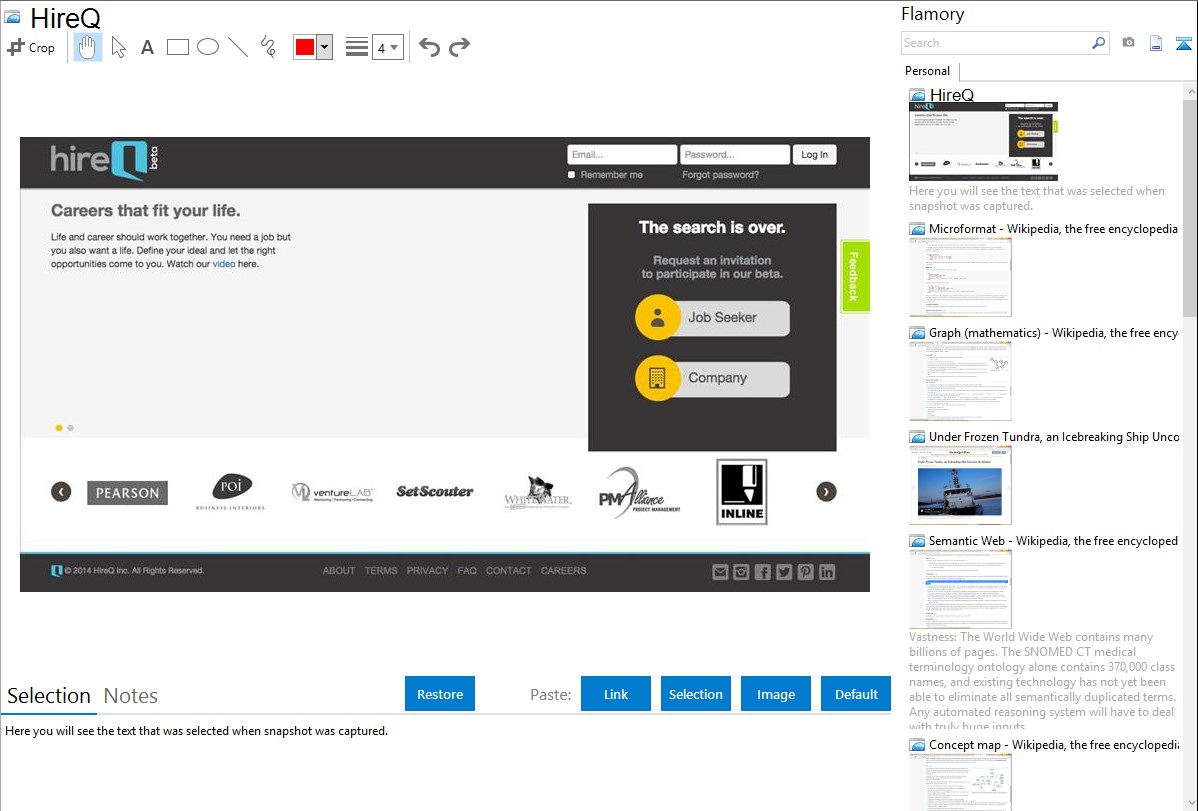Open the Personal tab
The image size is (1198, 811).
point(928,71)
